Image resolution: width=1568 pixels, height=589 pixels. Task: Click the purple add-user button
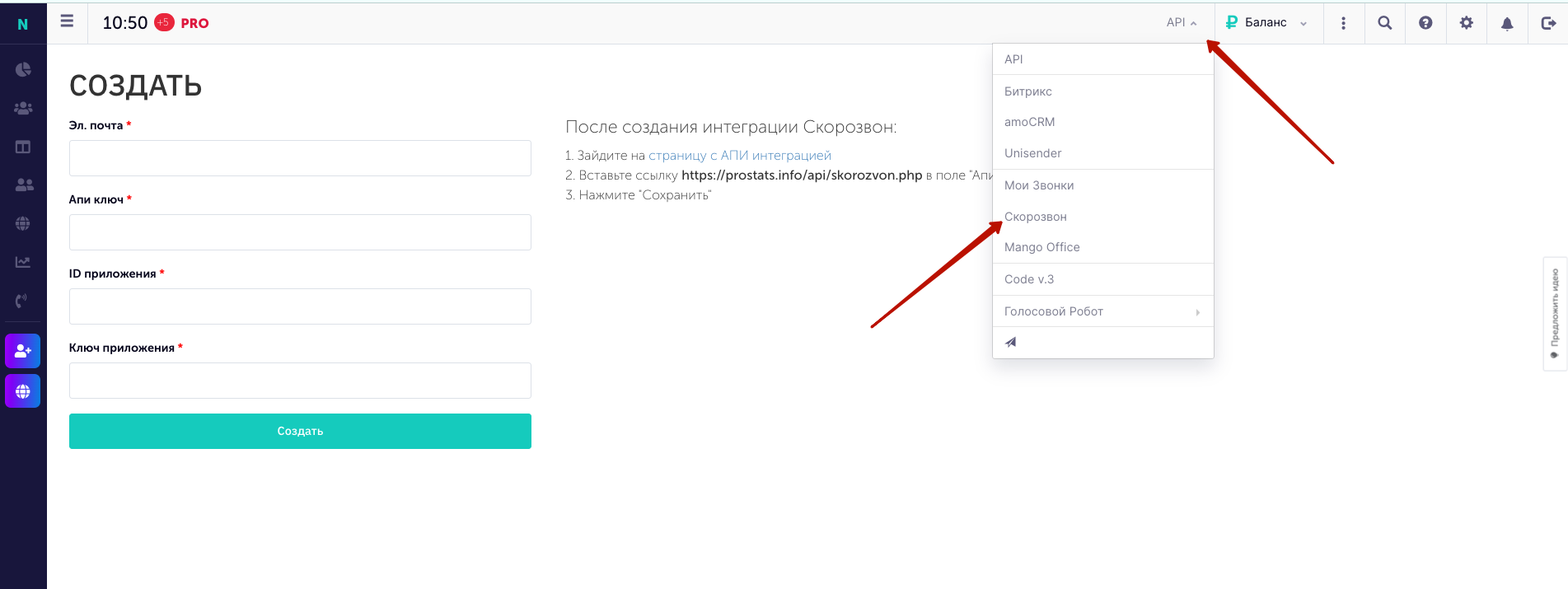(23, 352)
